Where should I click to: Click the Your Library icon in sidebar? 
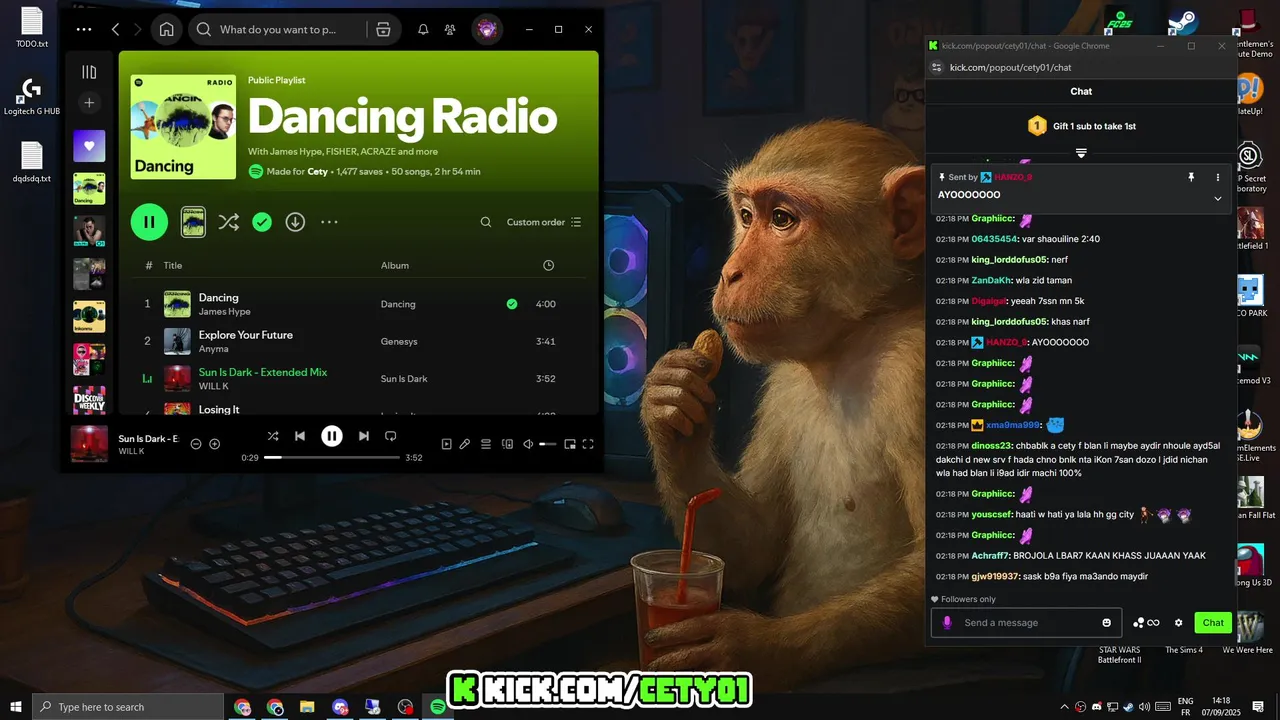pos(89,71)
